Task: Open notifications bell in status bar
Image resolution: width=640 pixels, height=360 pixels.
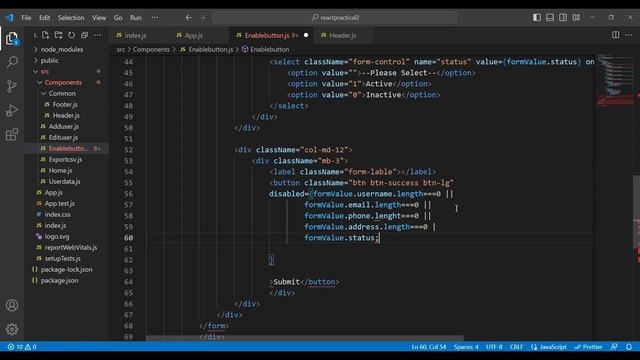Action: click(629, 347)
